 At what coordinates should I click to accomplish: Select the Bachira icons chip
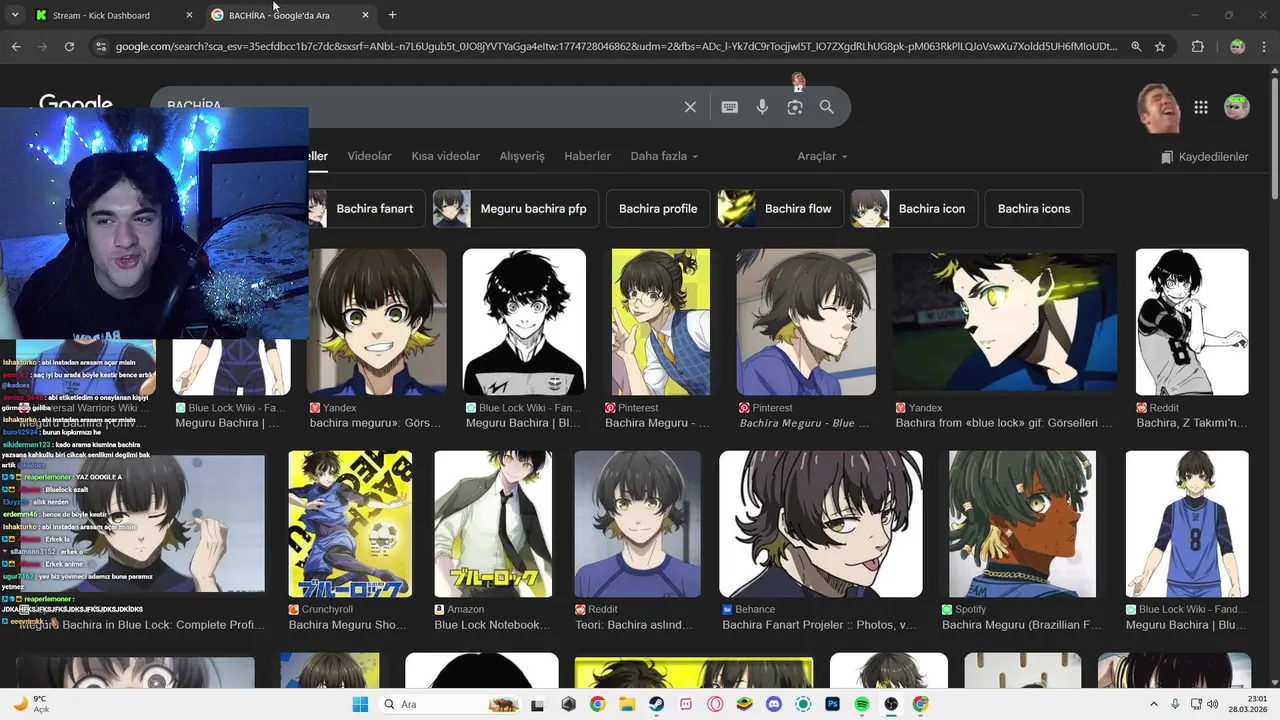[x=1034, y=209]
